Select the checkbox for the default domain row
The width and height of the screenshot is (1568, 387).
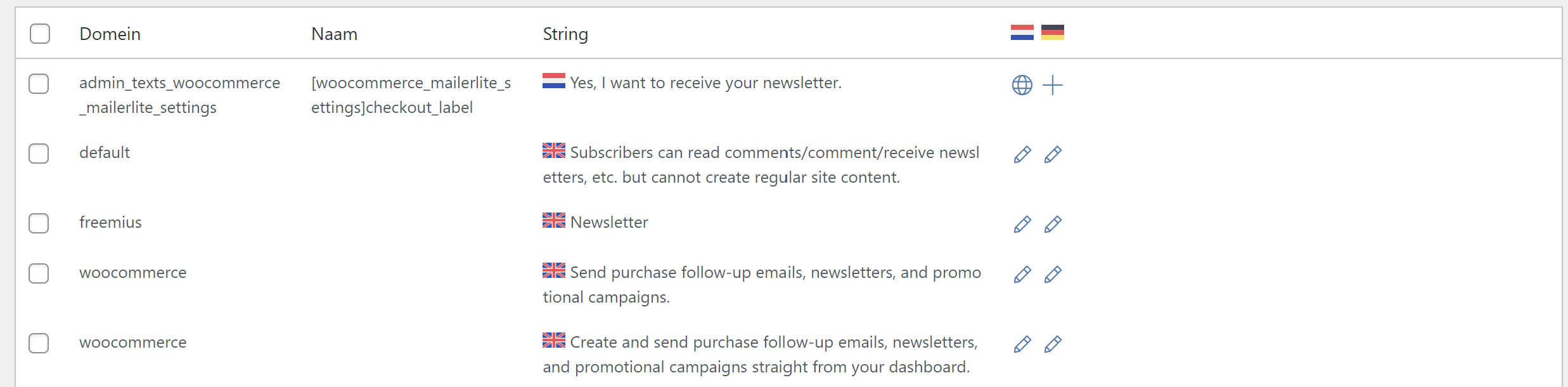pos(39,154)
